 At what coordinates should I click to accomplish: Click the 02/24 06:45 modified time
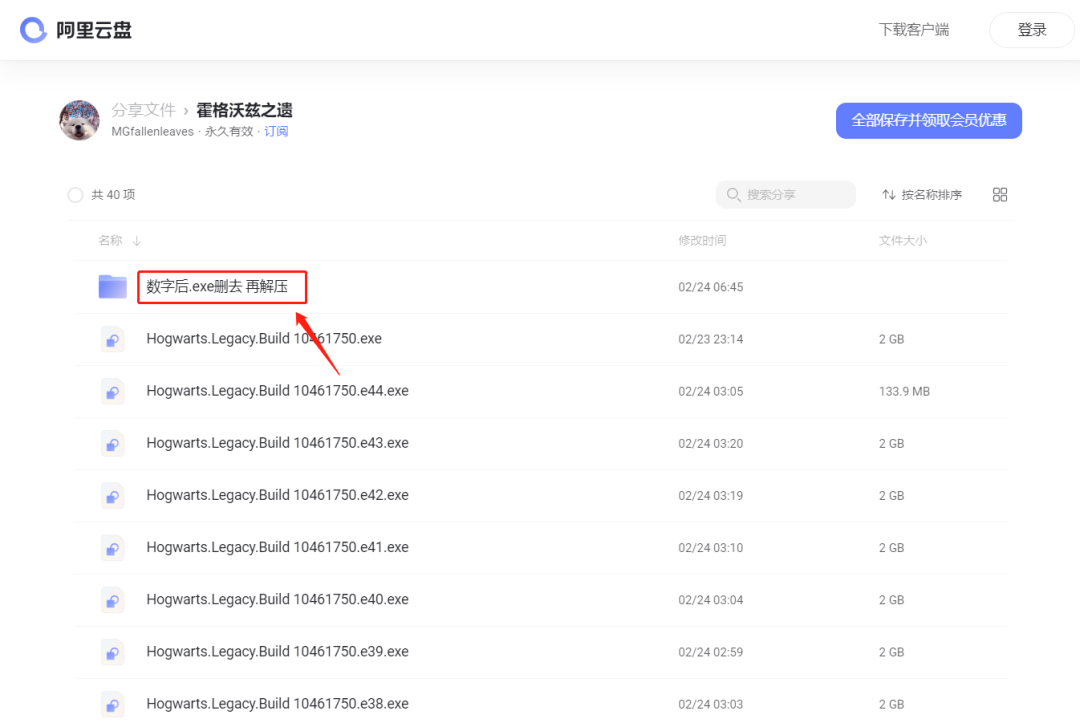pyautogui.click(x=710, y=287)
